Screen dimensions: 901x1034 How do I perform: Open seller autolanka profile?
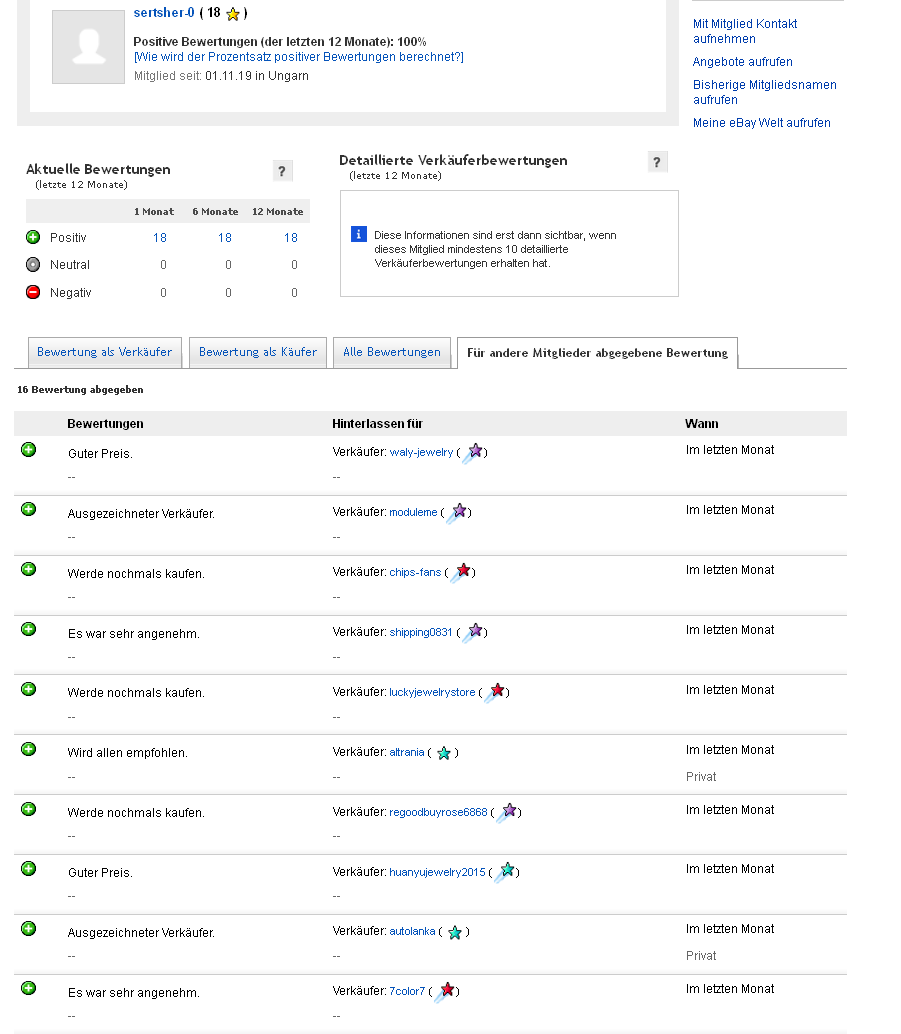[x=412, y=932]
